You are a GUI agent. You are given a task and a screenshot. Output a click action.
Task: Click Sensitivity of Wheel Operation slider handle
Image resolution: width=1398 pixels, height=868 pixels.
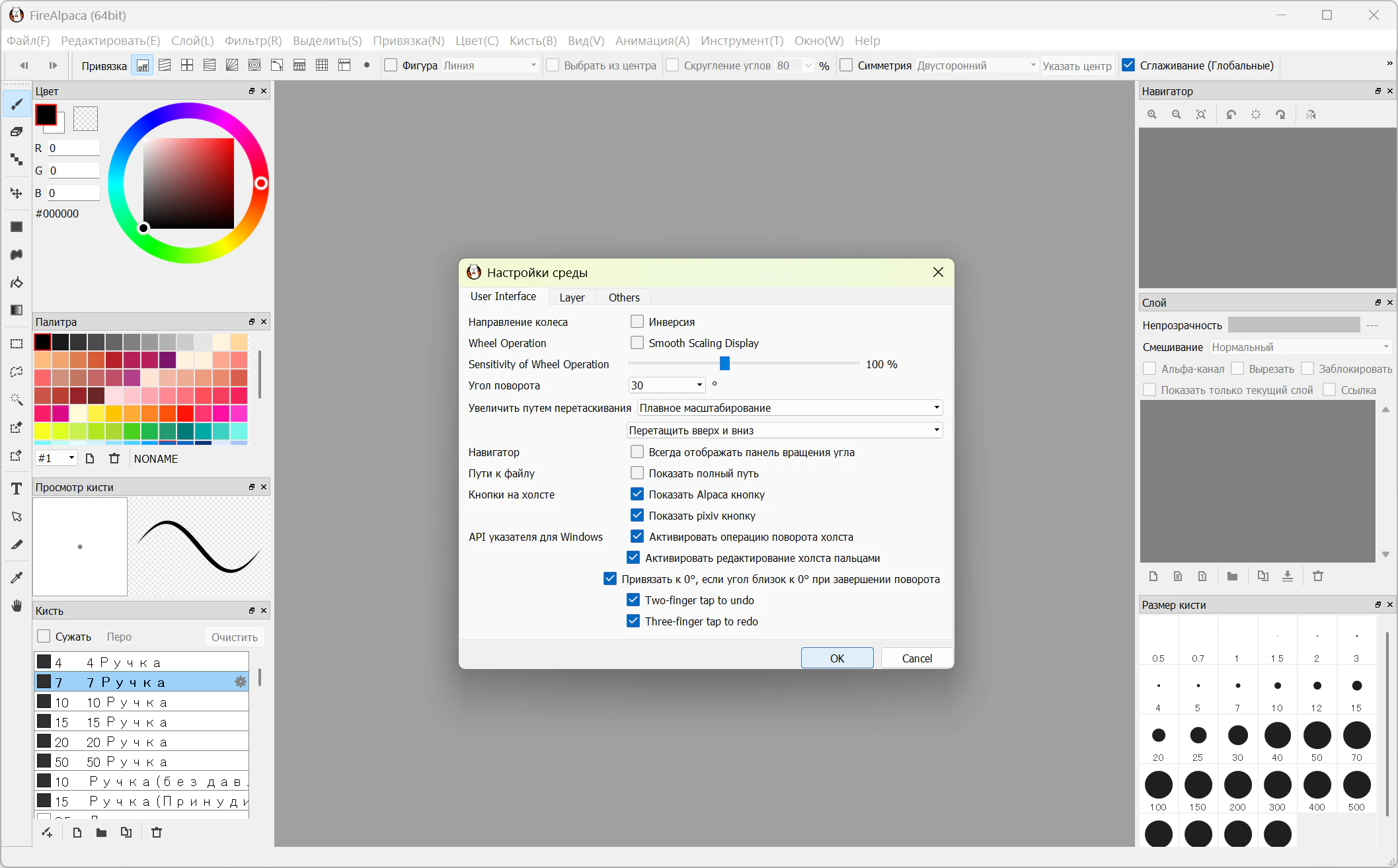[724, 364]
